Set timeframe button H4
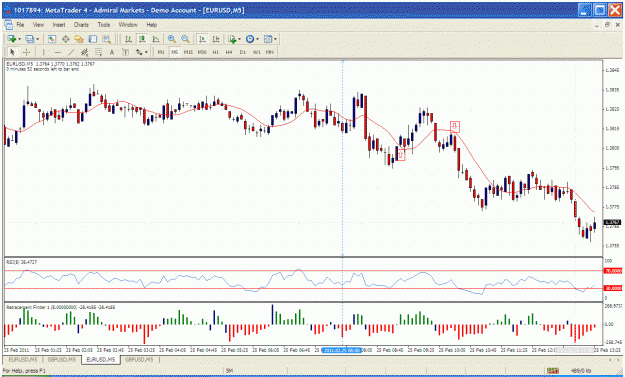This screenshot has width=625, height=377. click(x=229, y=52)
